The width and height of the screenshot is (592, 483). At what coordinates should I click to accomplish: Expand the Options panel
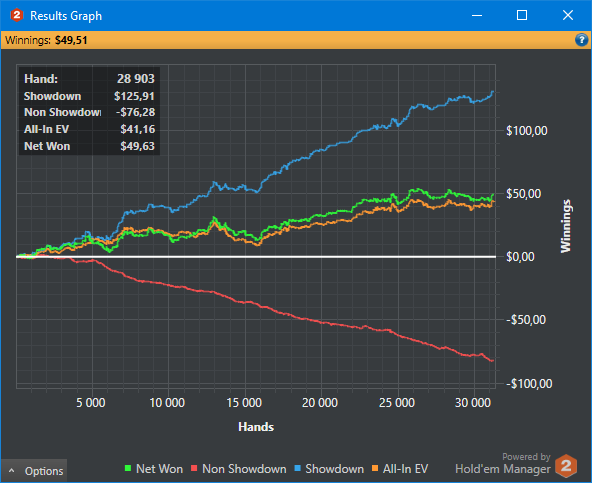[34, 471]
